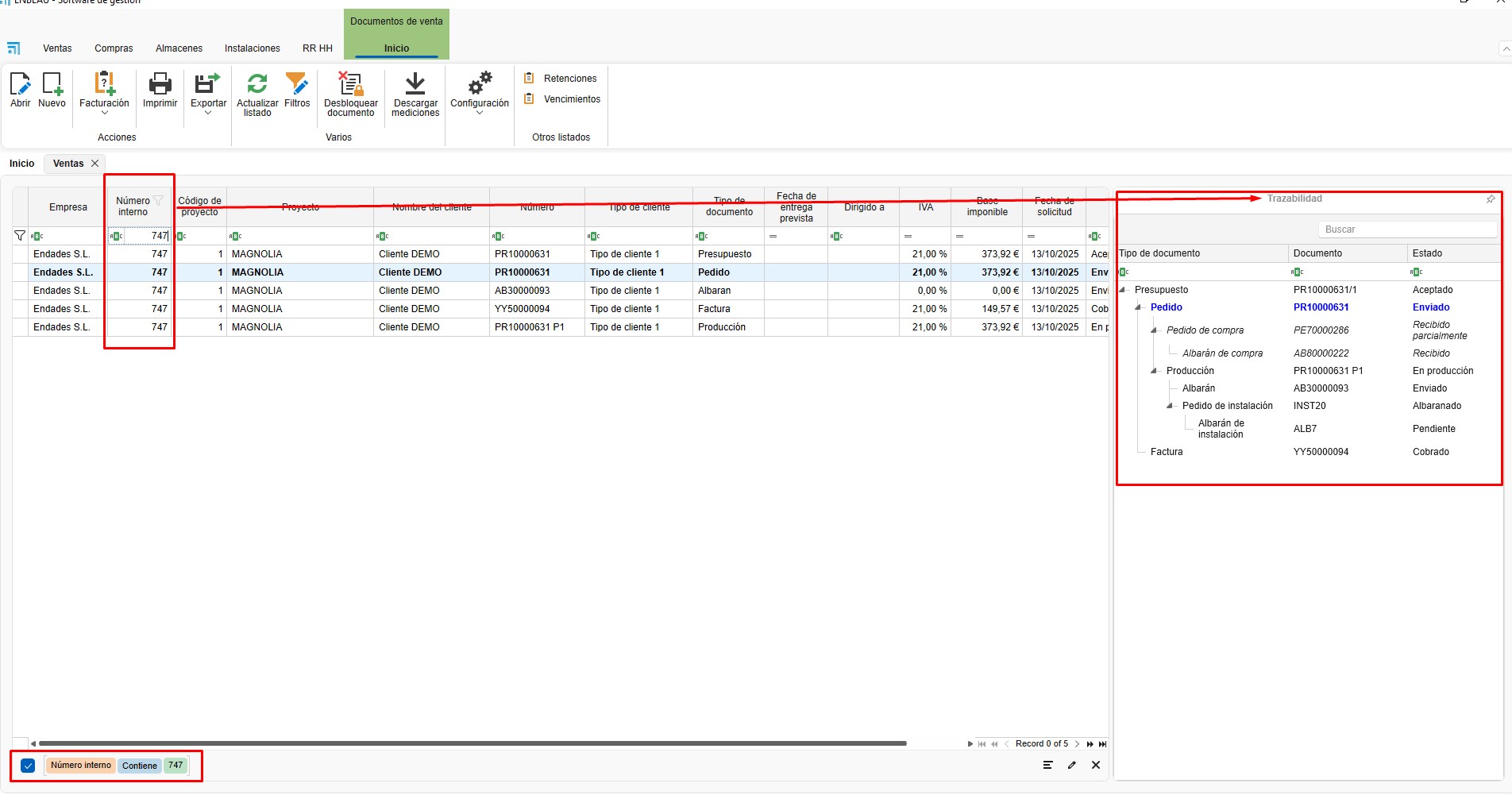Open the Retenciones listing

point(569,79)
